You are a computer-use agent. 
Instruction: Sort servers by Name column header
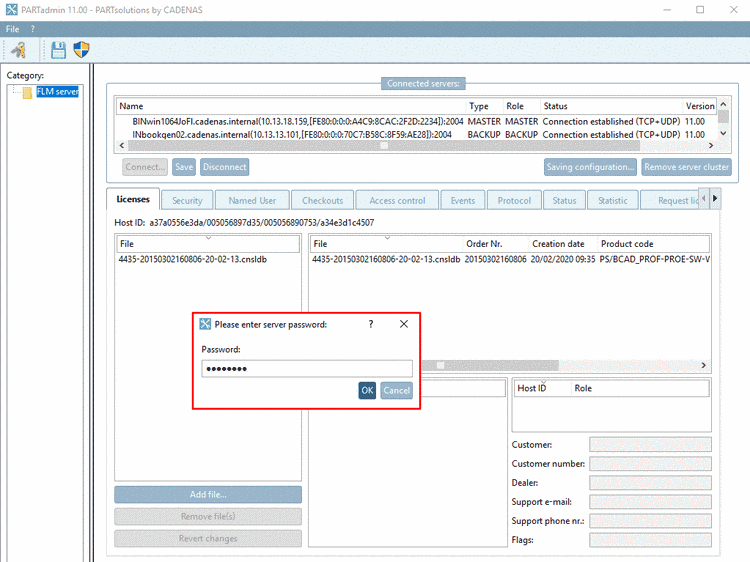coord(291,106)
